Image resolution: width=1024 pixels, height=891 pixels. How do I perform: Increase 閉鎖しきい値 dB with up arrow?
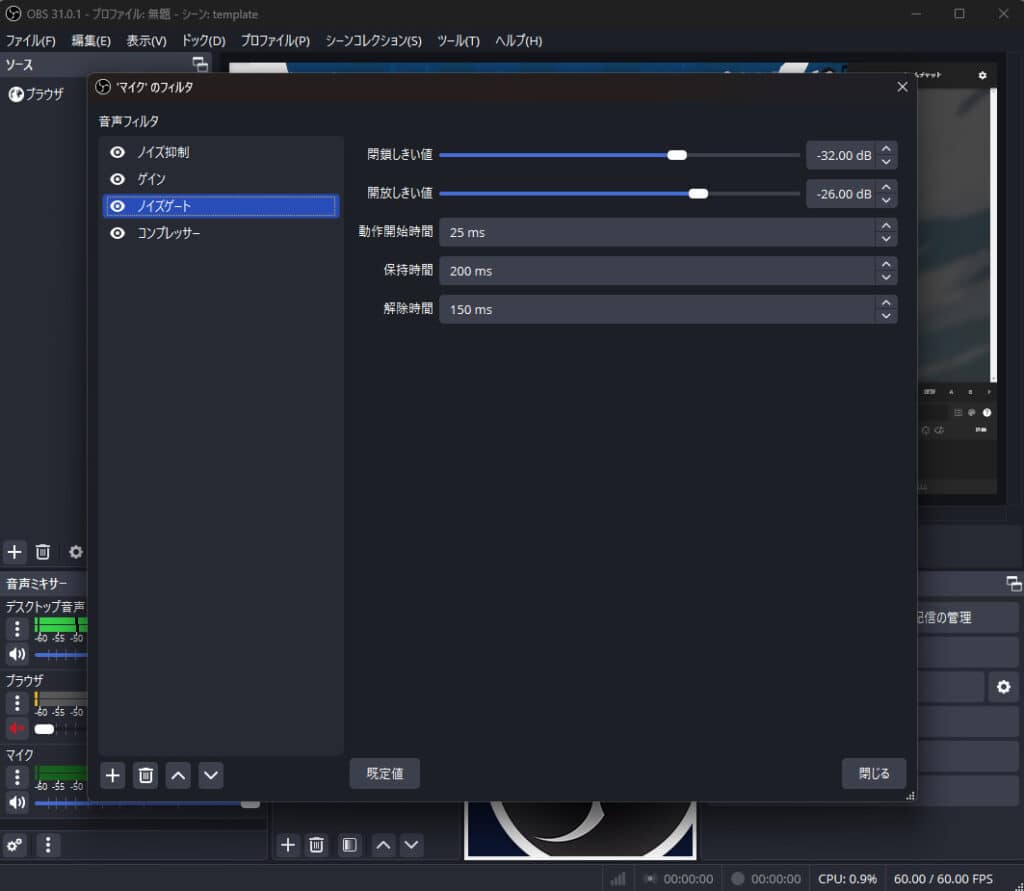click(x=885, y=149)
